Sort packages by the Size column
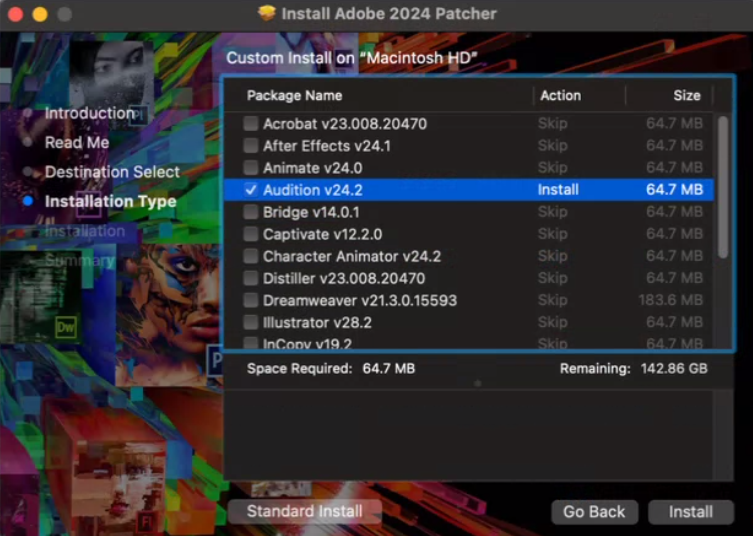Viewport: 753px width, 536px height. [686, 96]
